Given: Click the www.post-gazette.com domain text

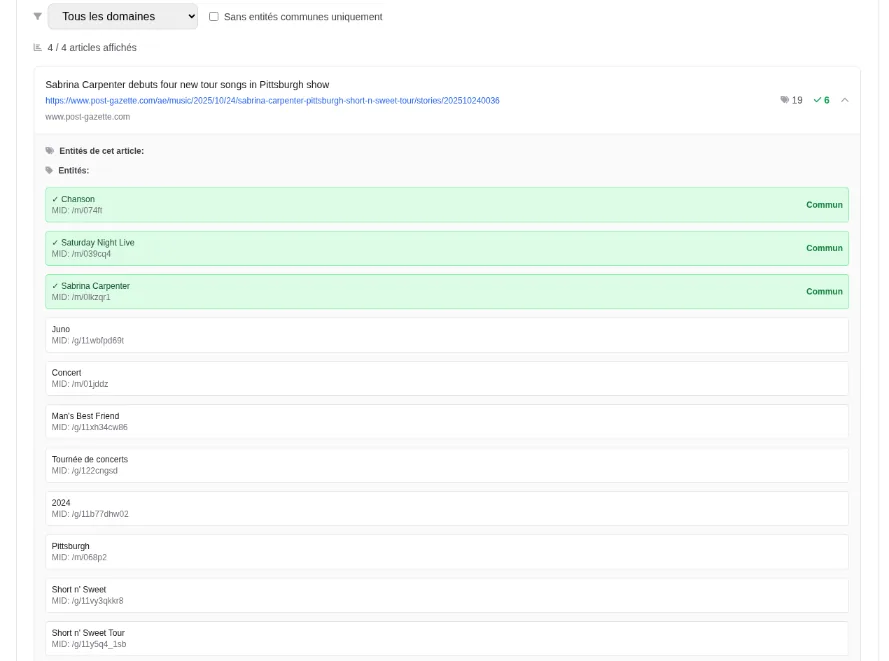Looking at the screenshot, I should pyautogui.click(x=87, y=117).
